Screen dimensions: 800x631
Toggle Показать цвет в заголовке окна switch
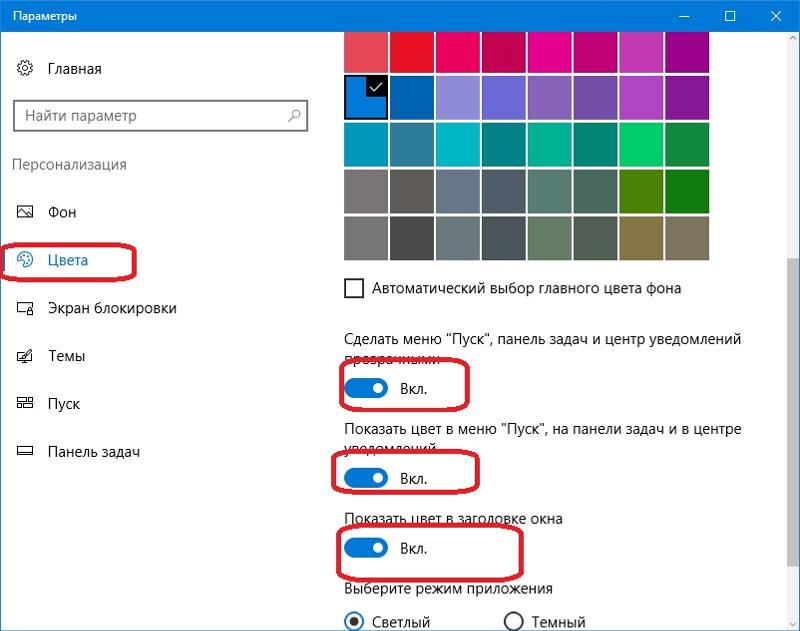click(x=366, y=548)
